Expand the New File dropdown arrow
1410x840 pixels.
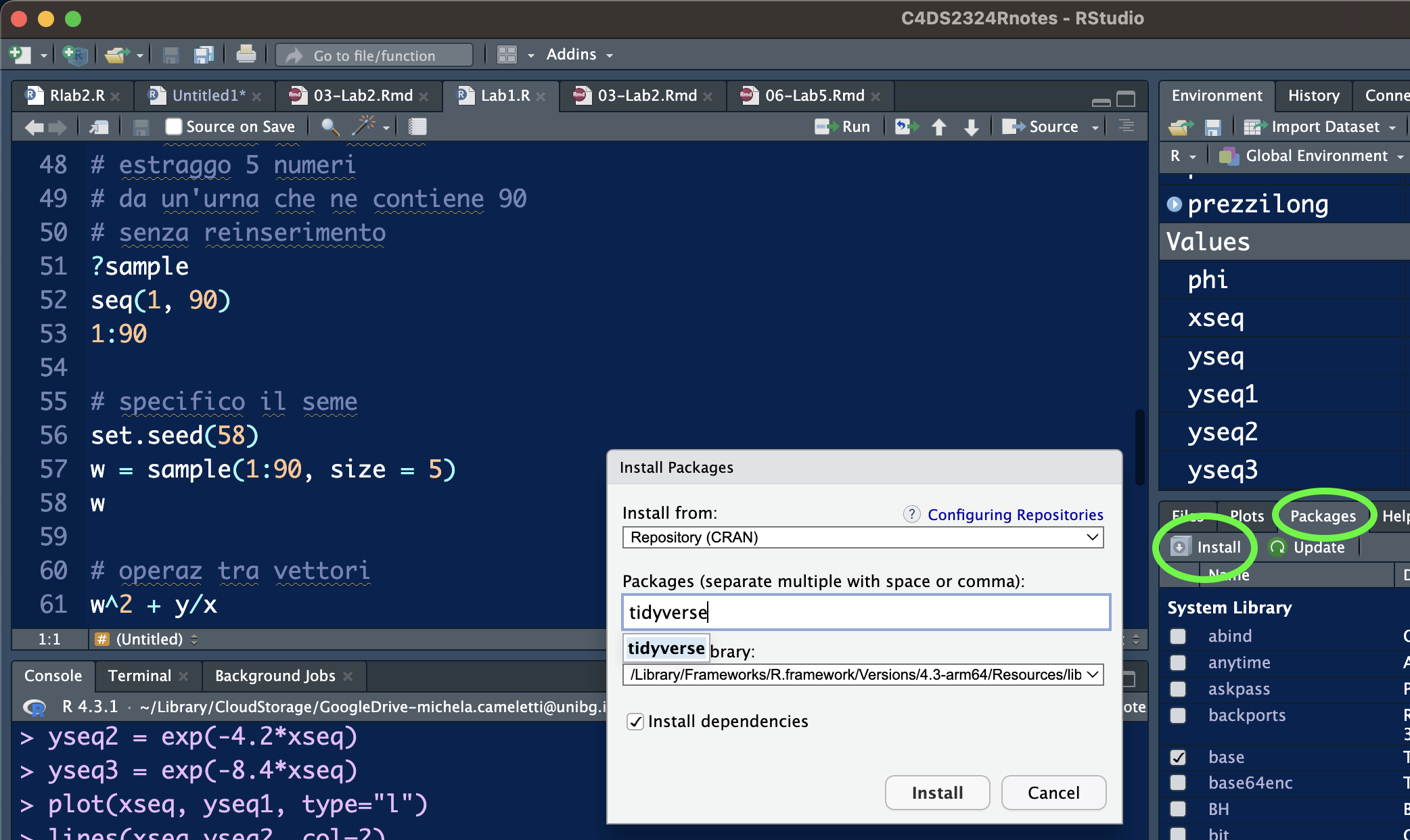pos(43,55)
